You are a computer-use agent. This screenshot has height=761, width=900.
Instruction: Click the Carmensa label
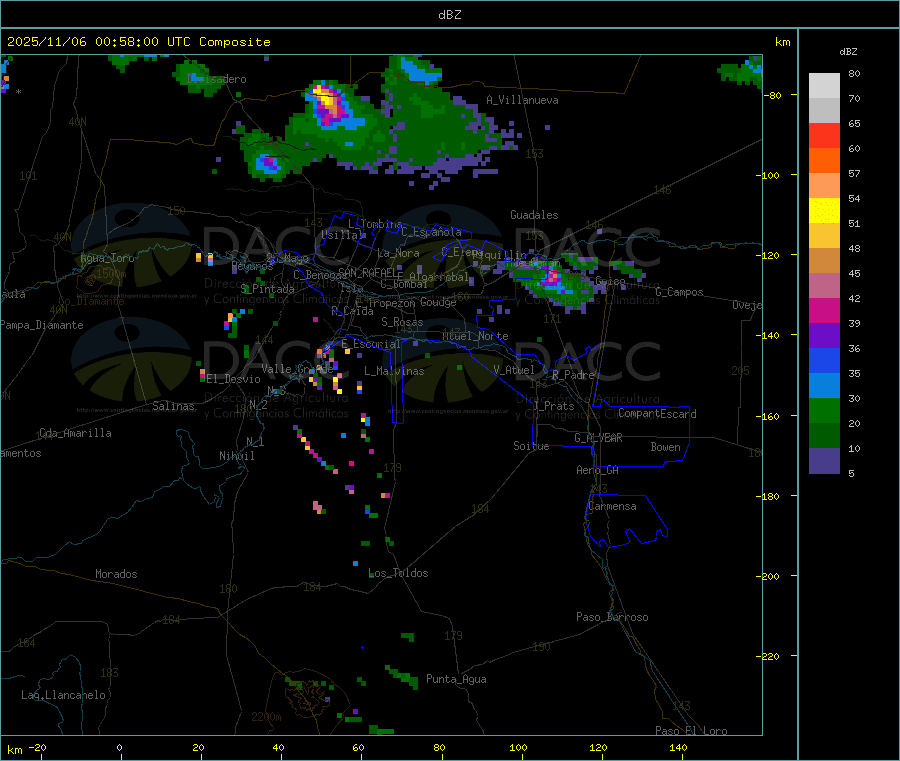tap(612, 506)
